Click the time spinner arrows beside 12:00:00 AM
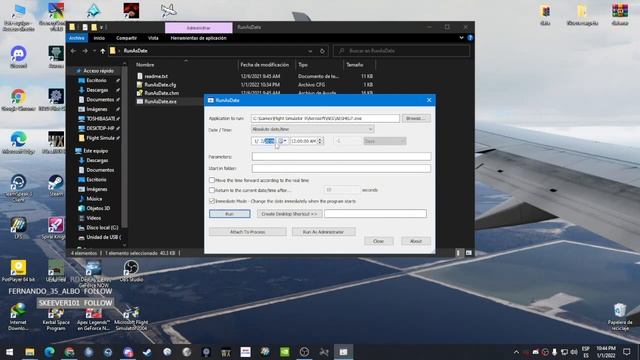This screenshot has width=640, height=360. tap(320, 141)
